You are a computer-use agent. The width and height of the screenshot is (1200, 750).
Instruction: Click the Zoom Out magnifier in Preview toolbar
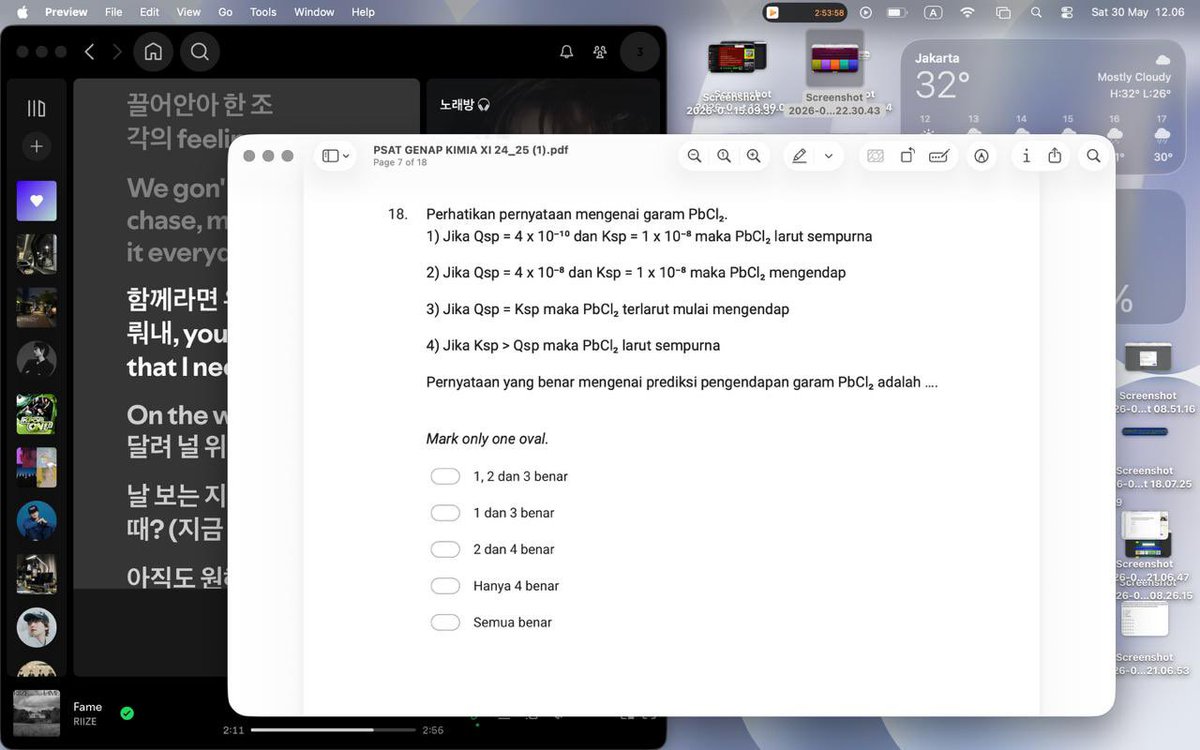coord(694,156)
